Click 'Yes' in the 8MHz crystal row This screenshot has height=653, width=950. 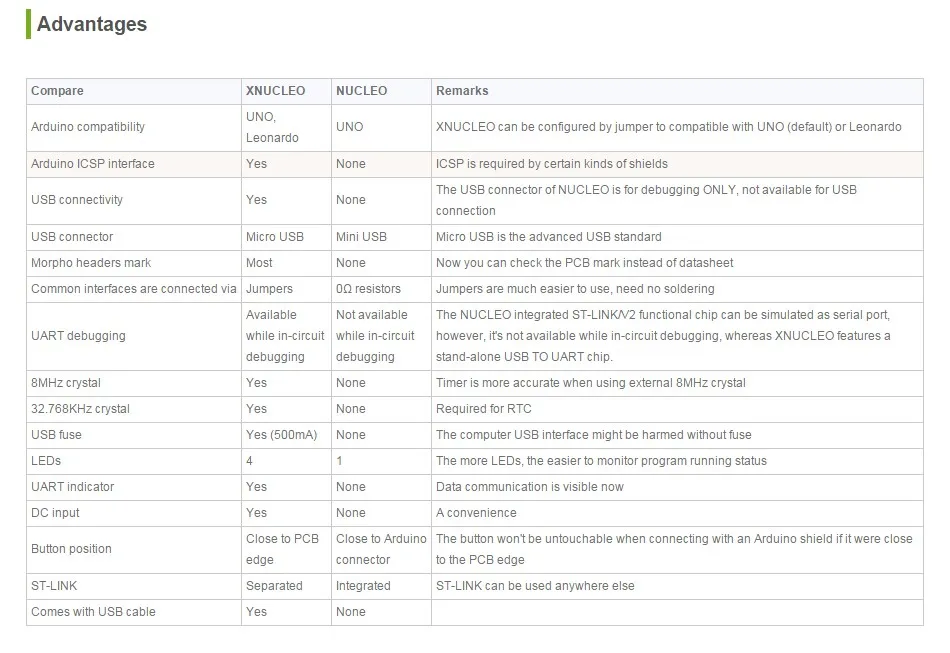[256, 383]
